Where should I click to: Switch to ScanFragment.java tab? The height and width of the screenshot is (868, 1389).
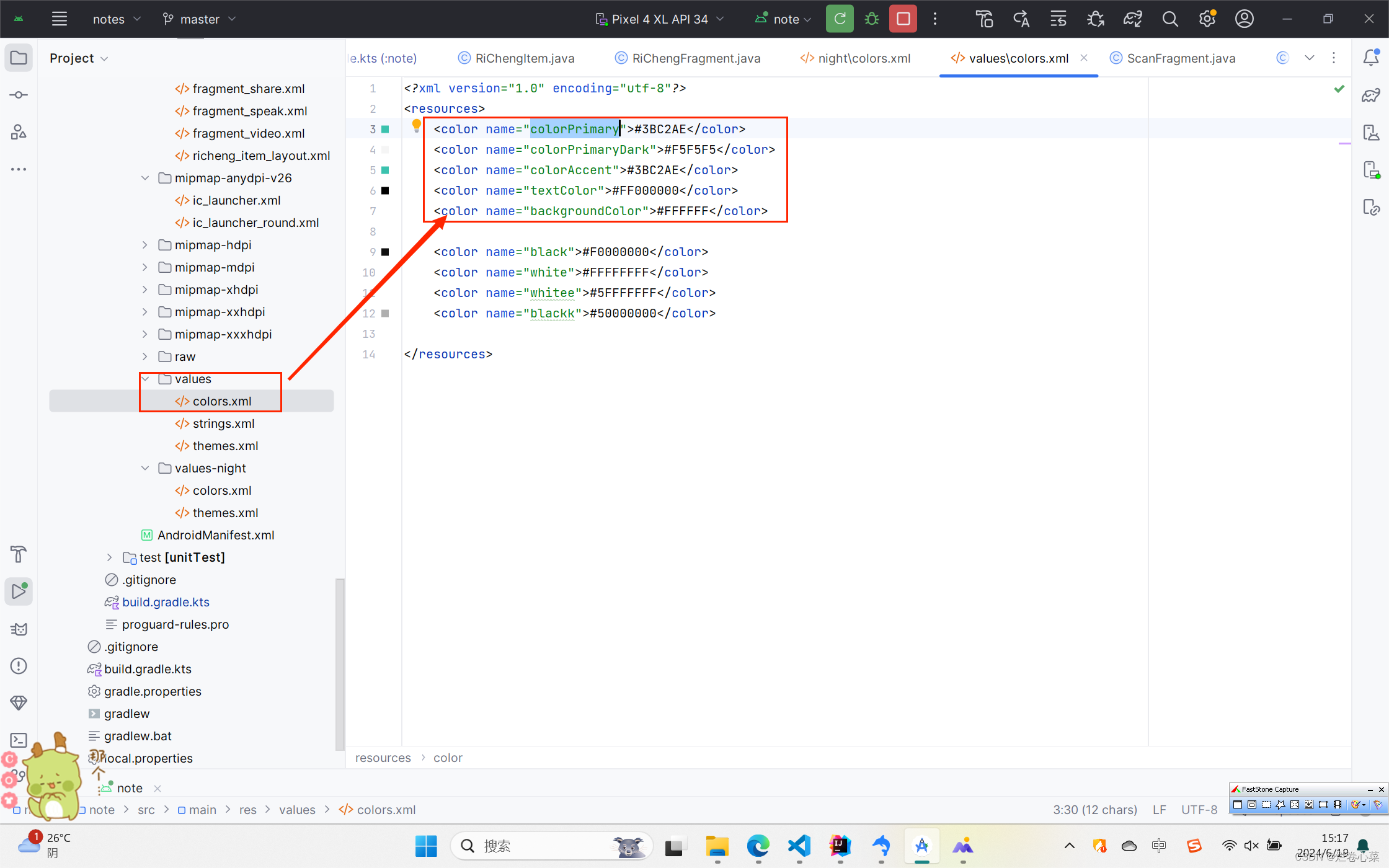click(x=1172, y=58)
